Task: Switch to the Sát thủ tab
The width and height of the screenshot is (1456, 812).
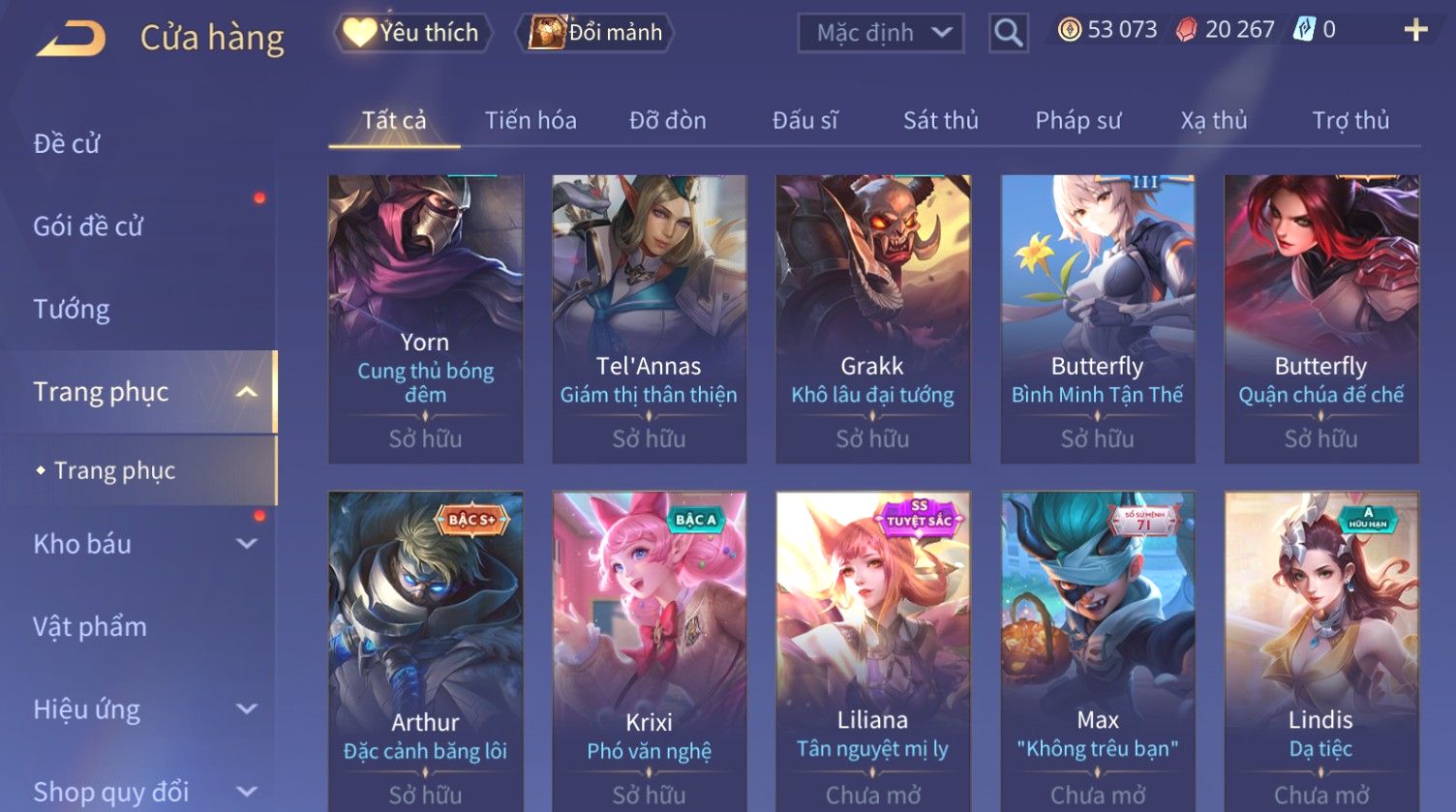Action: tap(941, 120)
